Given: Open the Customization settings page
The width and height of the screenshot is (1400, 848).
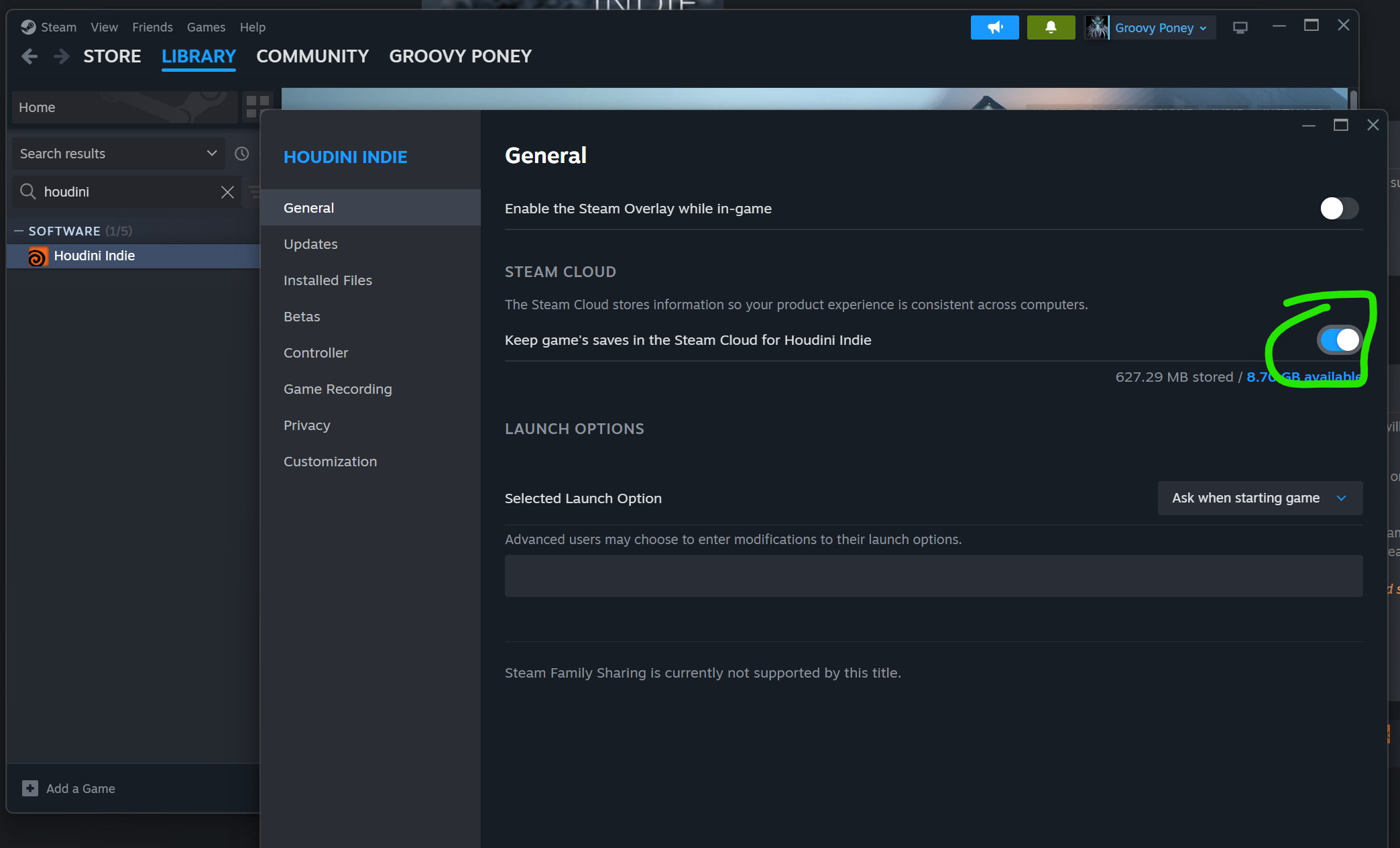Looking at the screenshot, I should click(370, 462).
